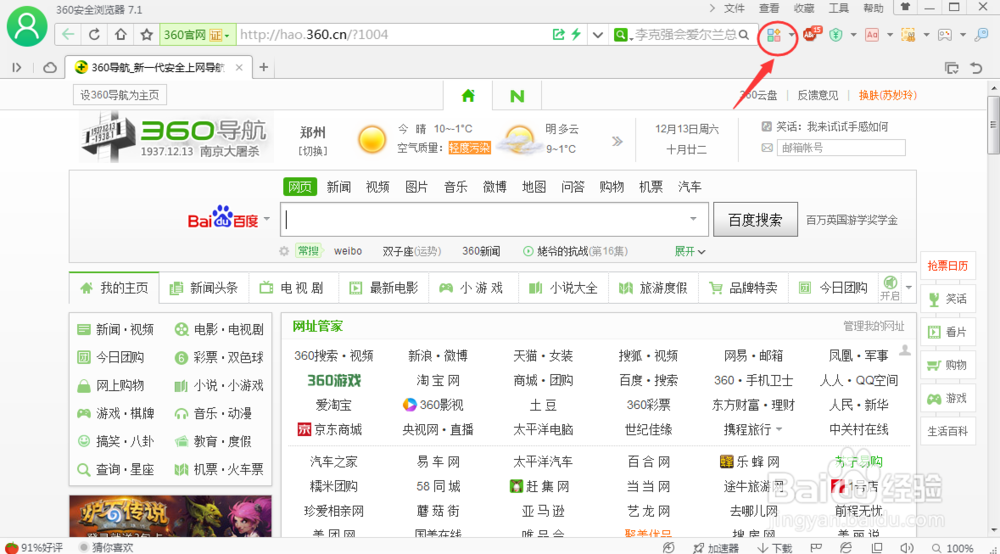
Task: Mute page sound using speaker icon
Action: pos(906,548)
